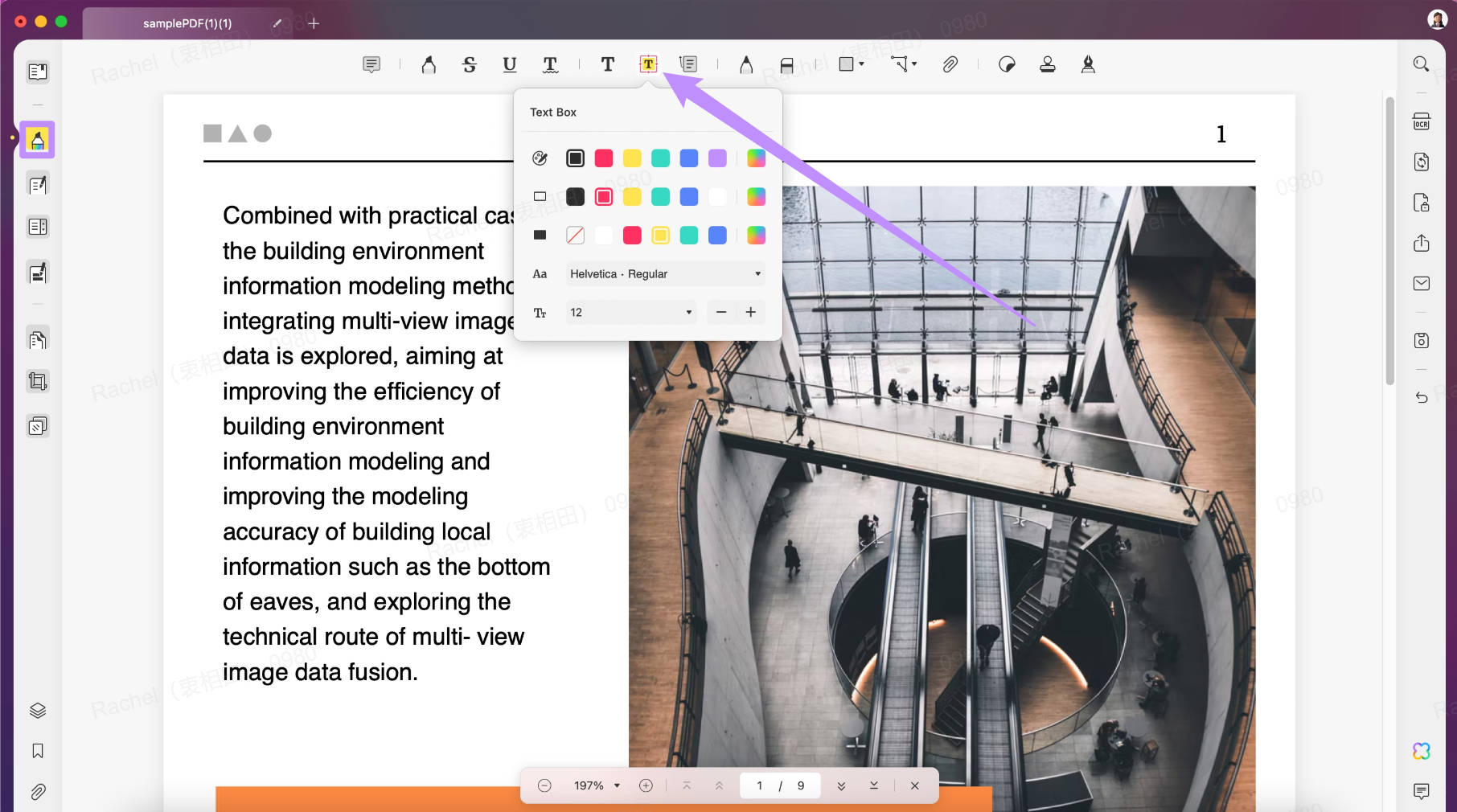Pick purple text color swatch
Image resolution: width=1457 pixels, height=812 pixels.
717,158
